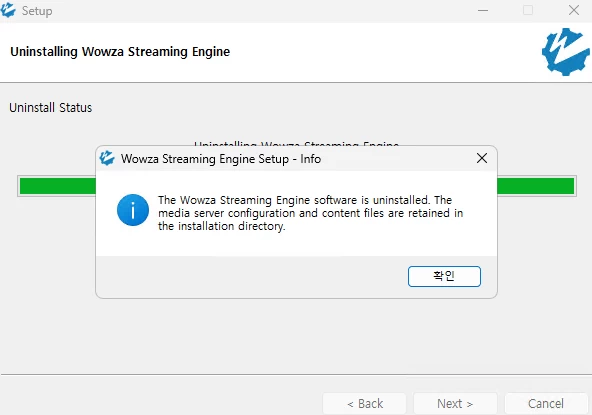Click the green progress bar right segment
The width and height of the screenshot is (592, 415).
coord(536,186)
